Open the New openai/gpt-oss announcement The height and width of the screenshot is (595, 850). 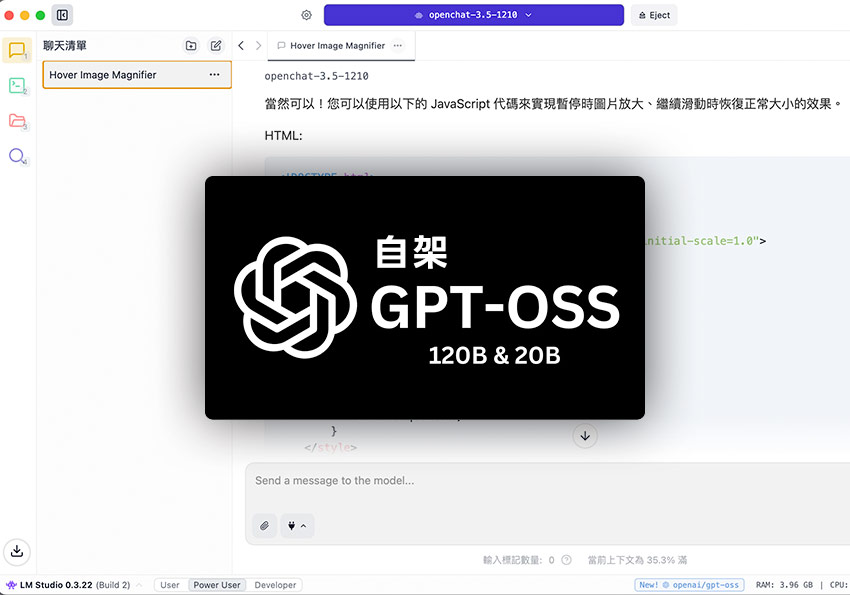pos(689,585)
